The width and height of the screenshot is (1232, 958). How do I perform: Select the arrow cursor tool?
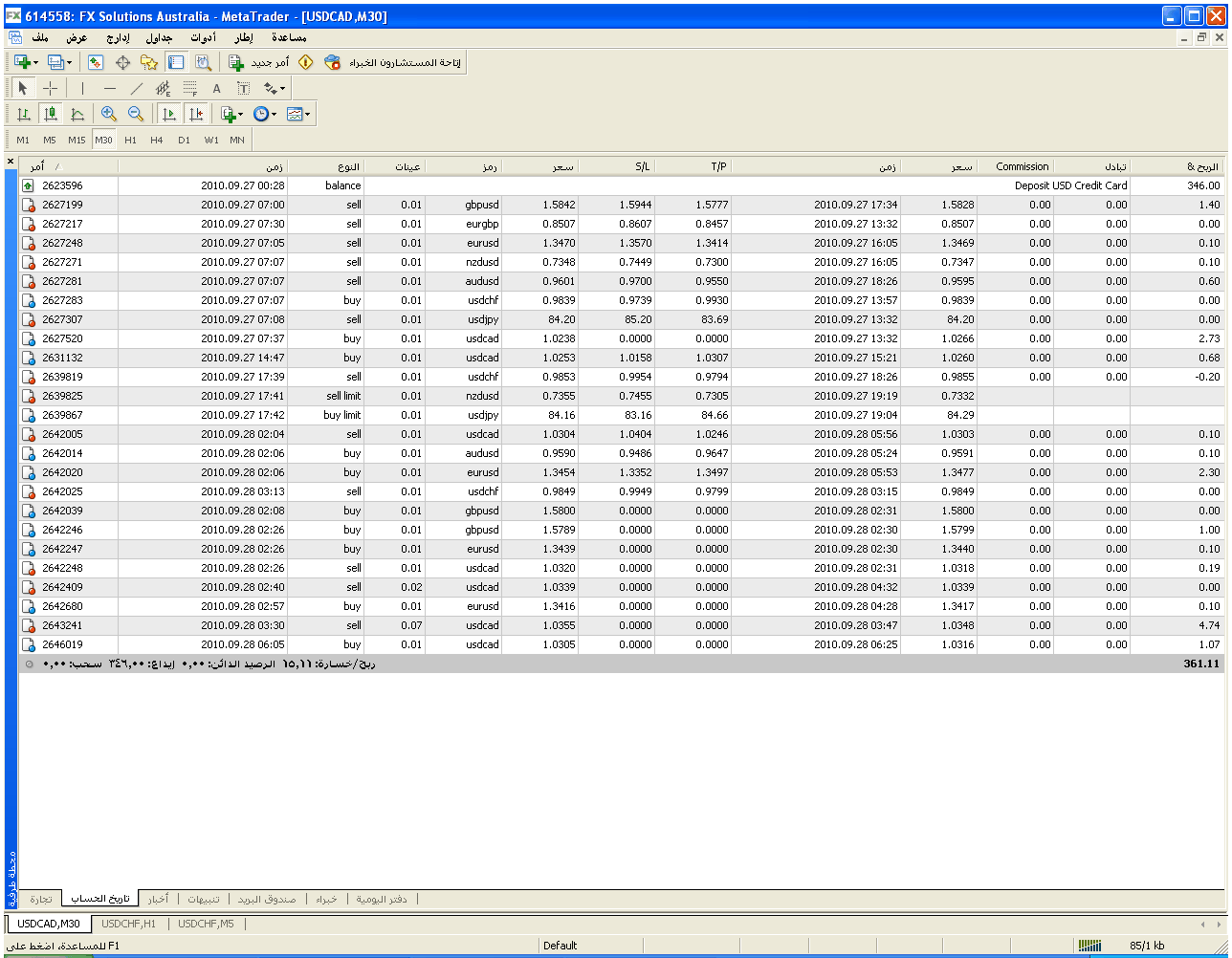[23, 88]
